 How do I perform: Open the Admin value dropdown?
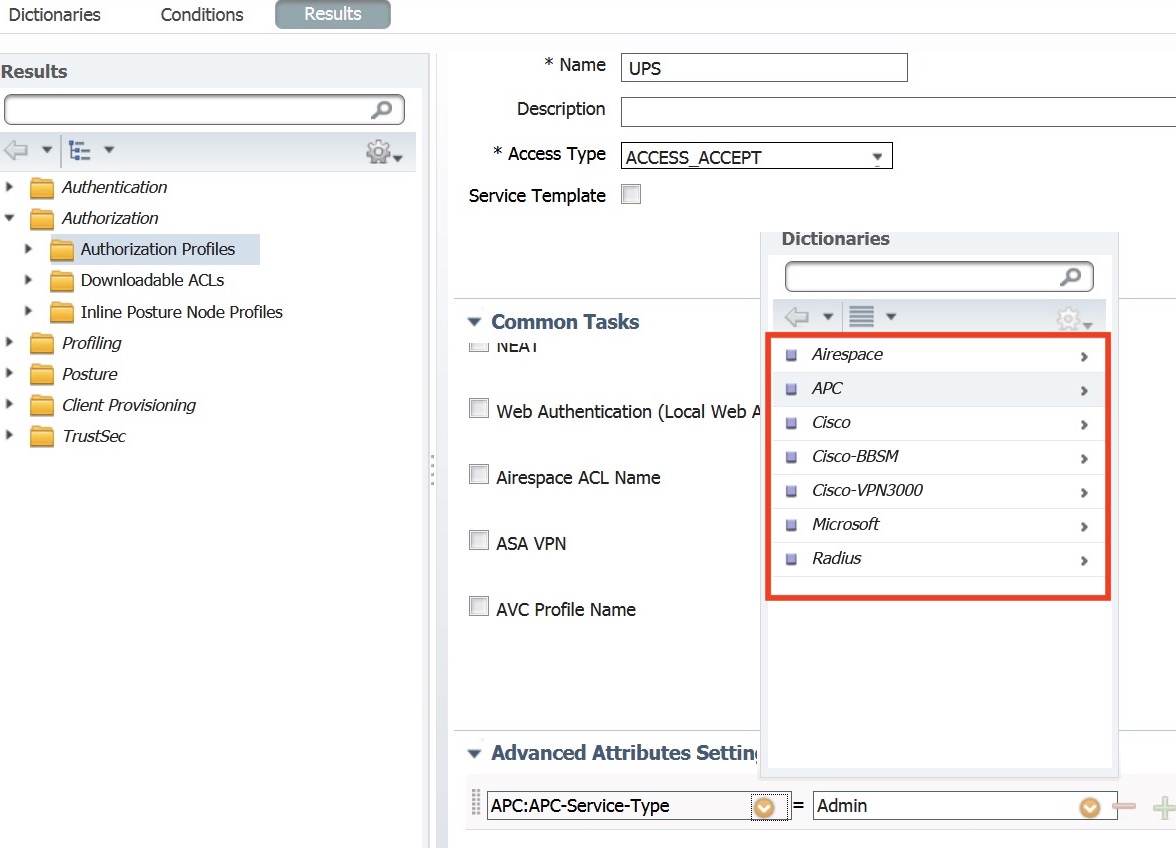1089,806
